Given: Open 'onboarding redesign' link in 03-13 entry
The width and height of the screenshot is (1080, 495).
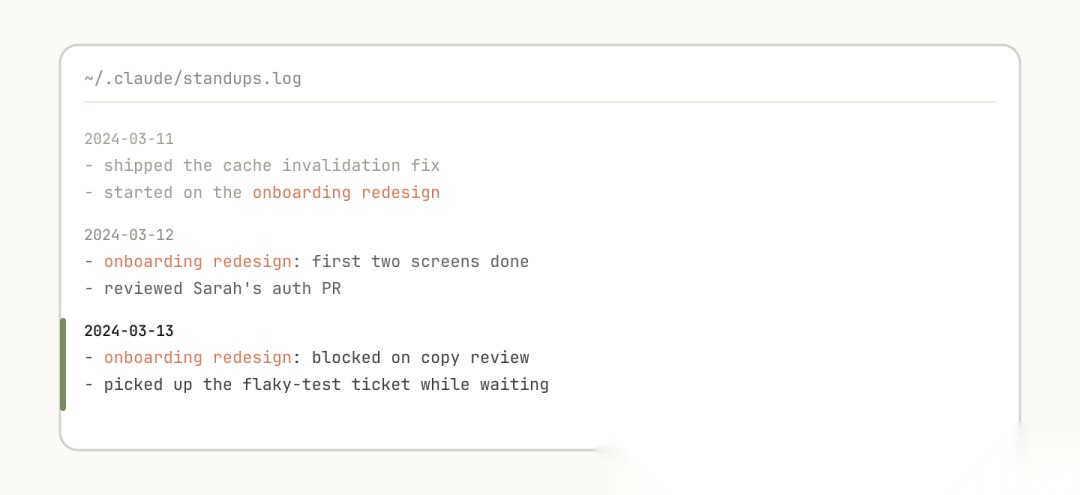Looking at the screenshot, I should (198, 358).
